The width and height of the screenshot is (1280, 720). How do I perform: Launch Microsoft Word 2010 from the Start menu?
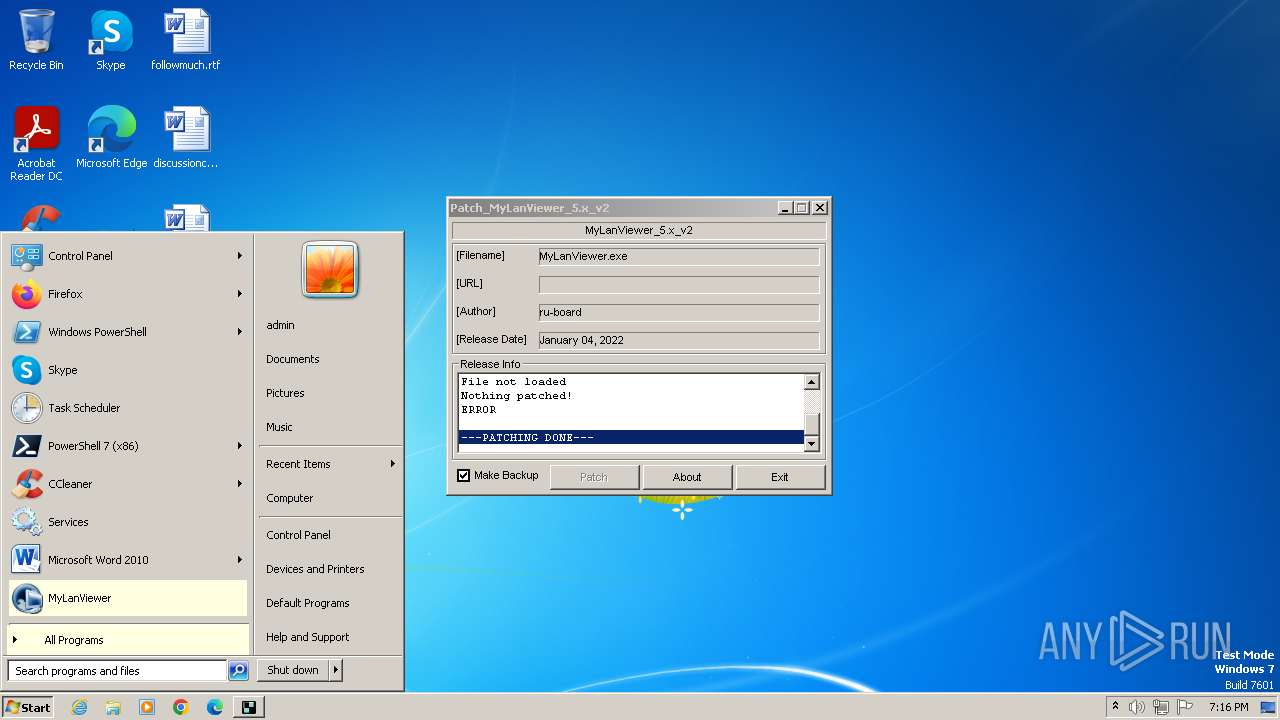point(128,560)
